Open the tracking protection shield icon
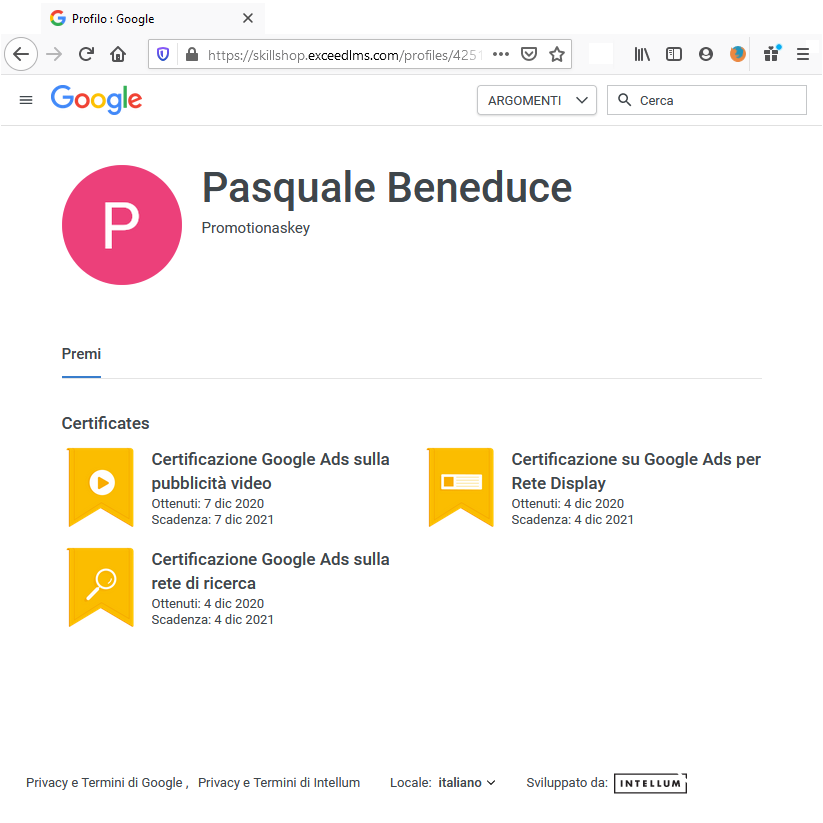The width and height of the screenshot is (823, 823). (x=163, y=54)
